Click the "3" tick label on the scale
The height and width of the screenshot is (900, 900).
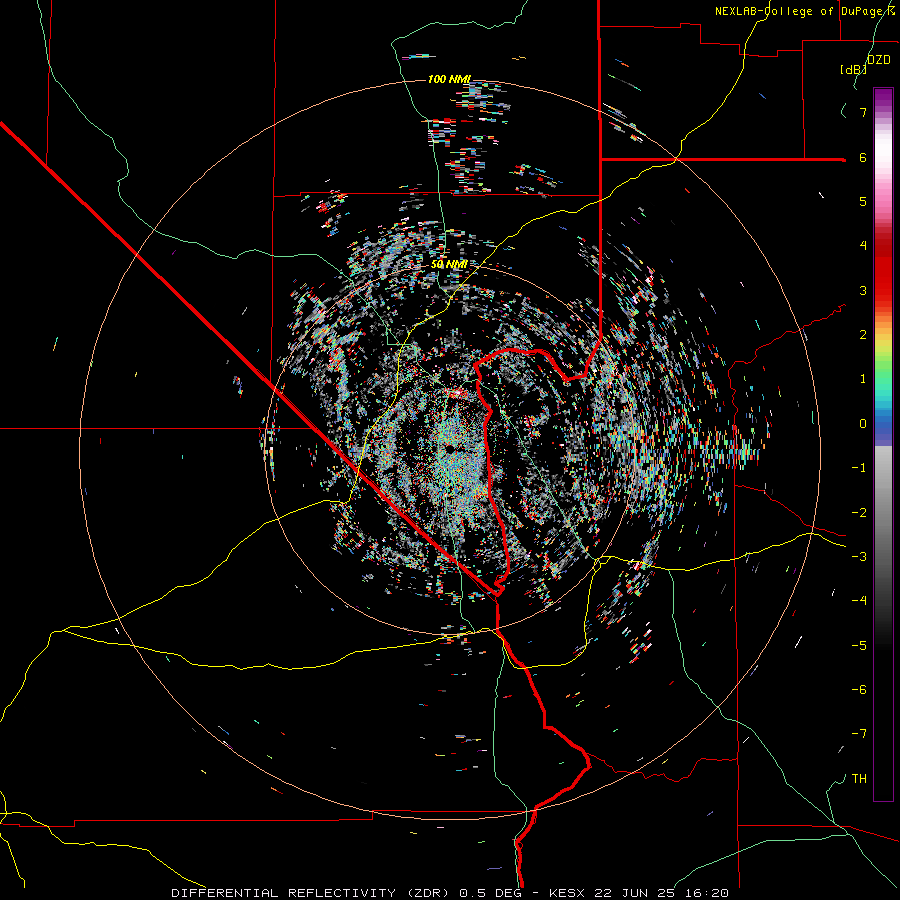pyautogui.click(x=863, y=290)
